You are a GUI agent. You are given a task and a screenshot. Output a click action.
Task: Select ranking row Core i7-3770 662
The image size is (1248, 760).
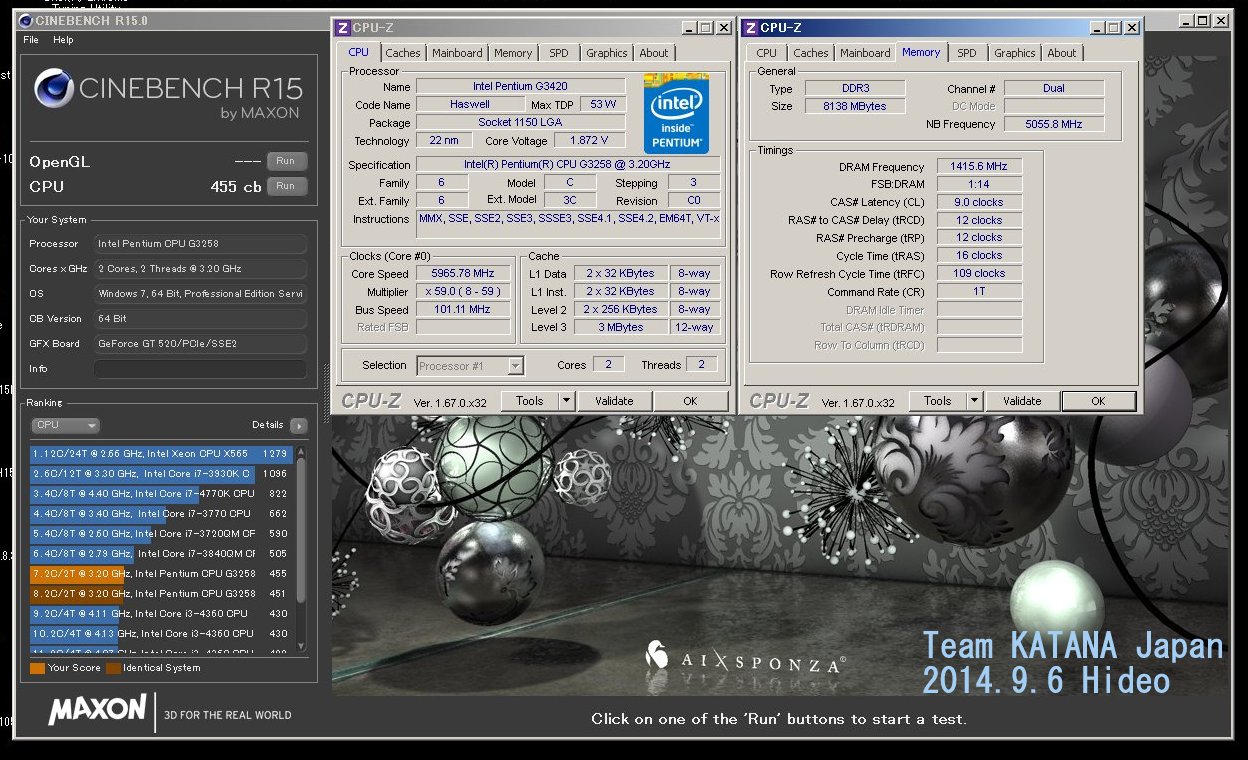coord(161,514)
